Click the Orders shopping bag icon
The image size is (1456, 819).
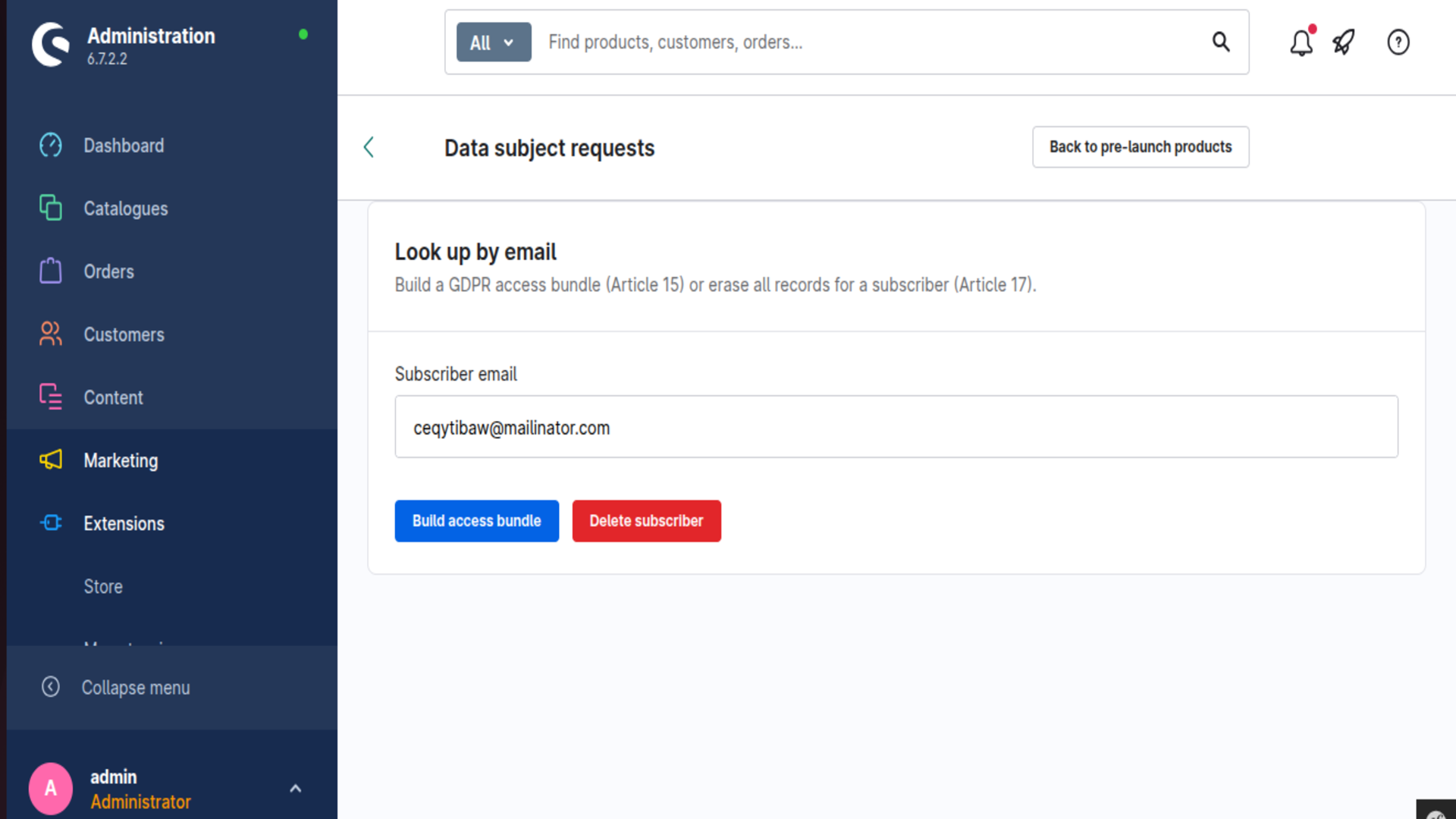(x=51, y=271)
